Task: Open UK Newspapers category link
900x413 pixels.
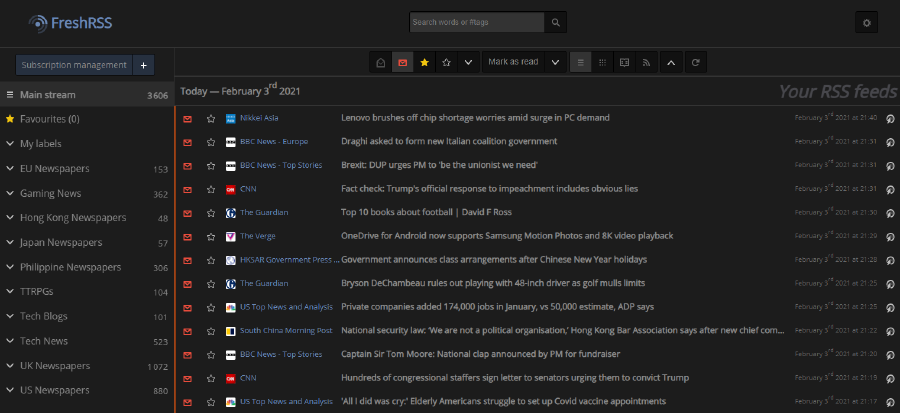Action: click(55, 365)
